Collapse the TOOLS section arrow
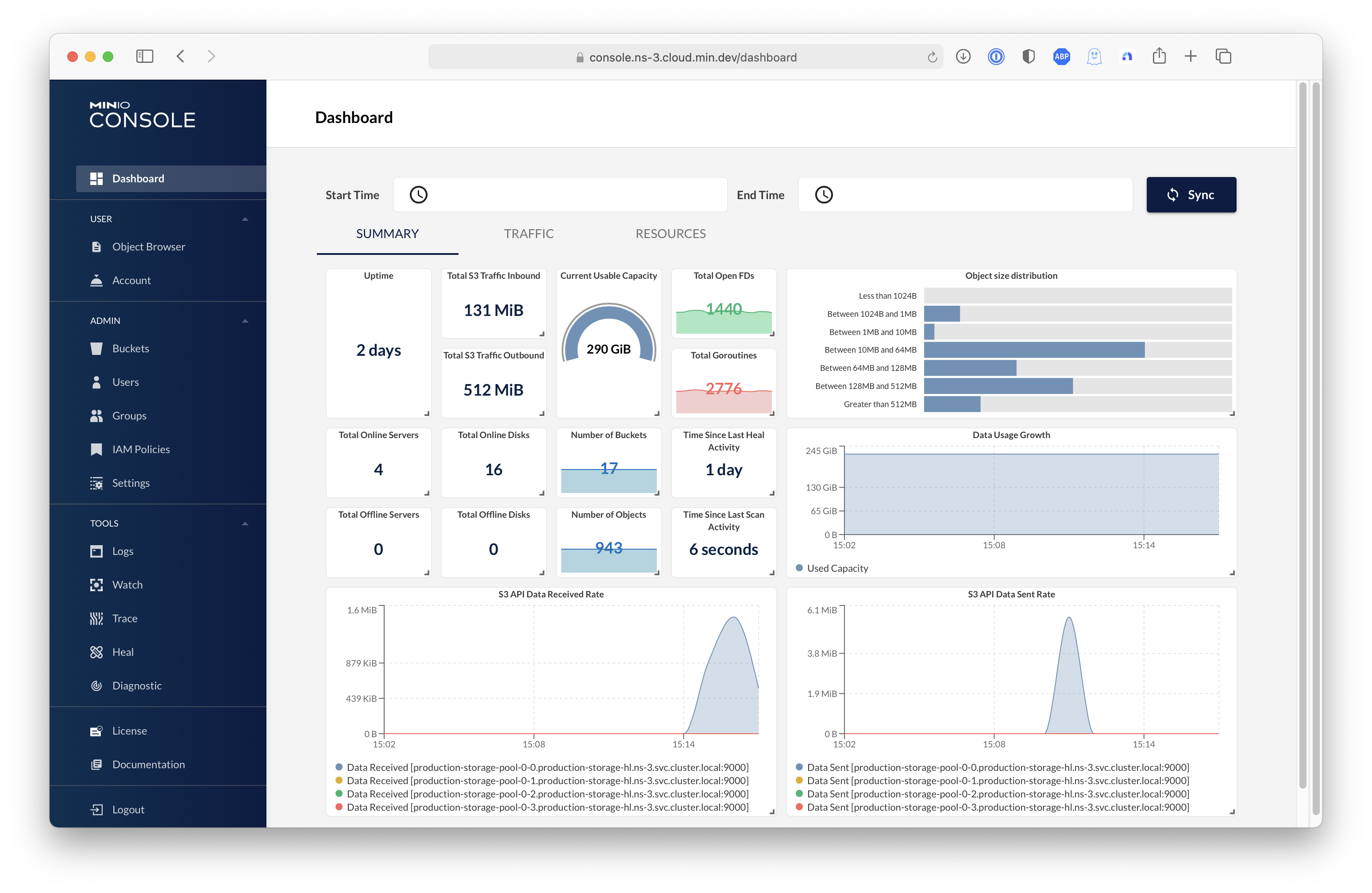Image resolution: width=1372 pixels, height=893 pixels. [x=245, y=523]
